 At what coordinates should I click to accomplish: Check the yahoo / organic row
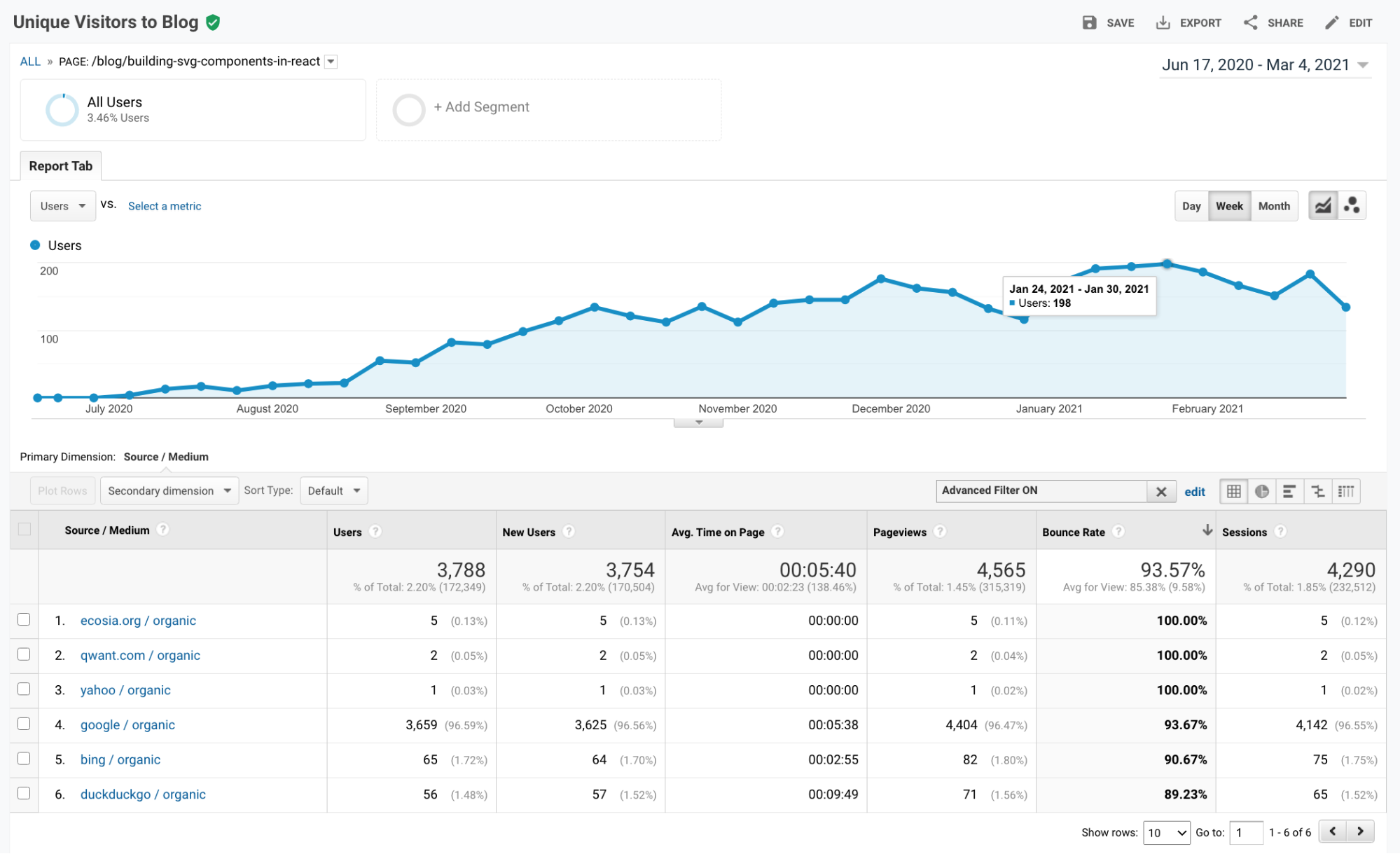coord(24,689)
